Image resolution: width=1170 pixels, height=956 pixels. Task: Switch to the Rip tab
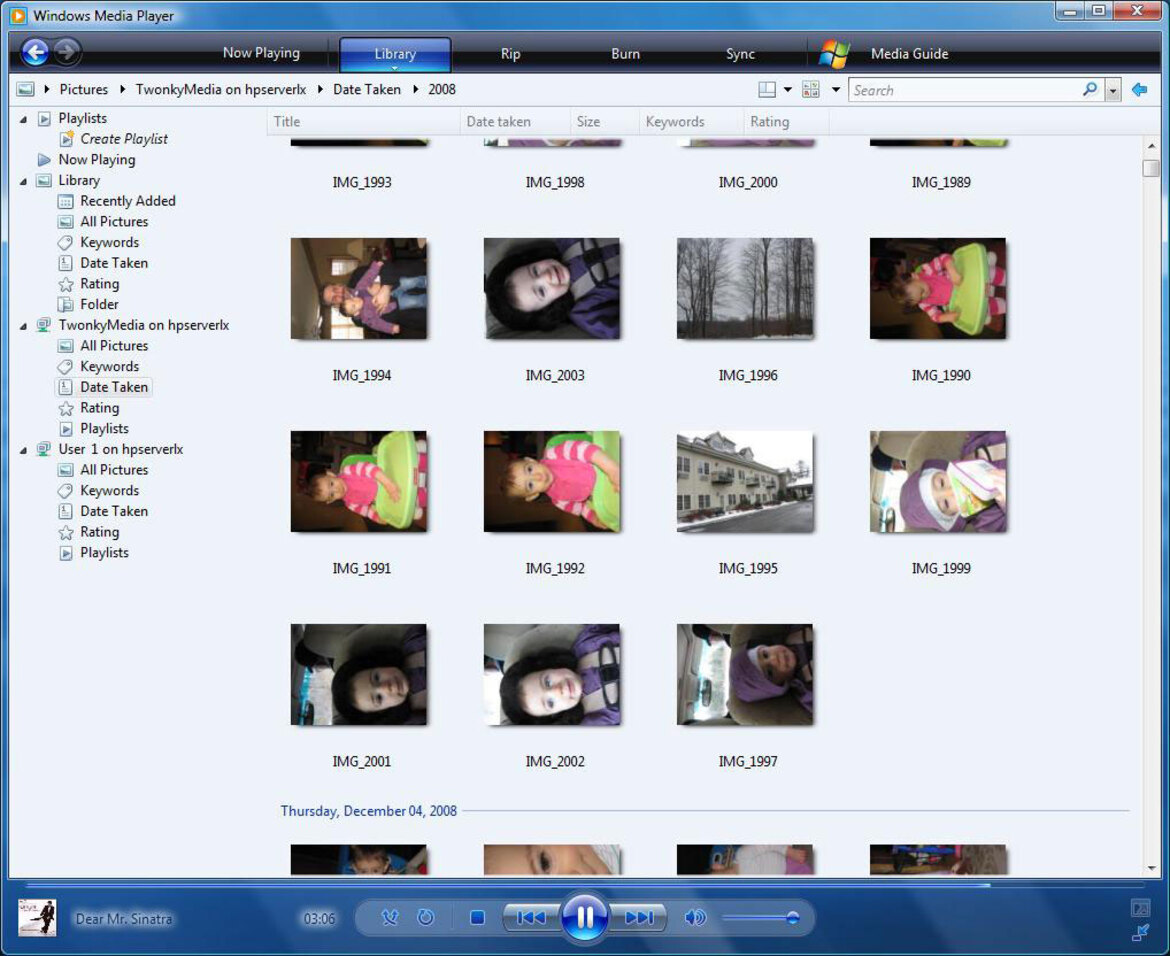510,54
